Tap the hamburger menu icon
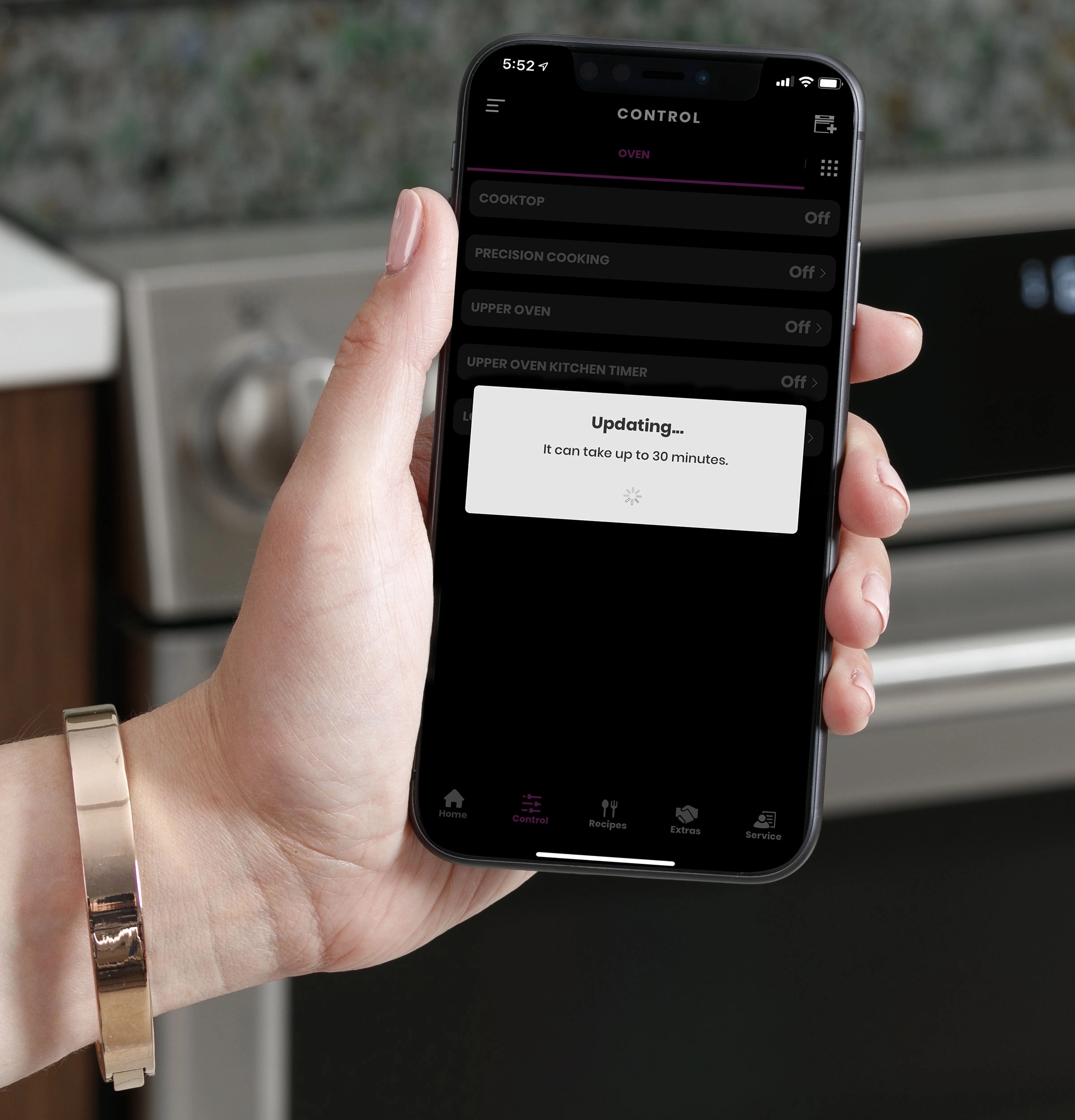 (x=491, y=108)
